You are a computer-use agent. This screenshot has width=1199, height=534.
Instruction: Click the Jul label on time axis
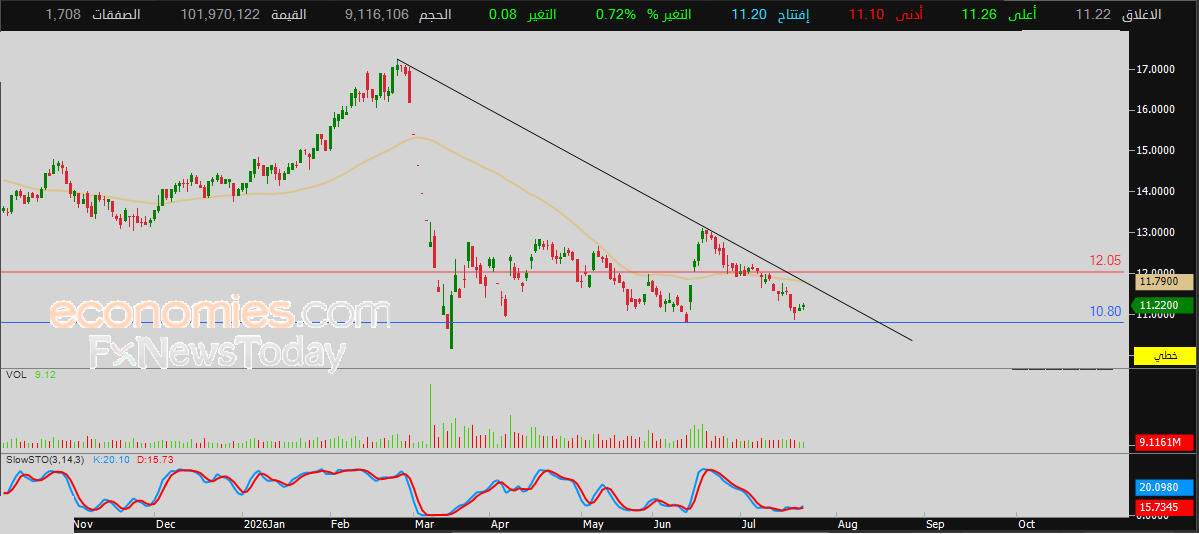point(749,526)
